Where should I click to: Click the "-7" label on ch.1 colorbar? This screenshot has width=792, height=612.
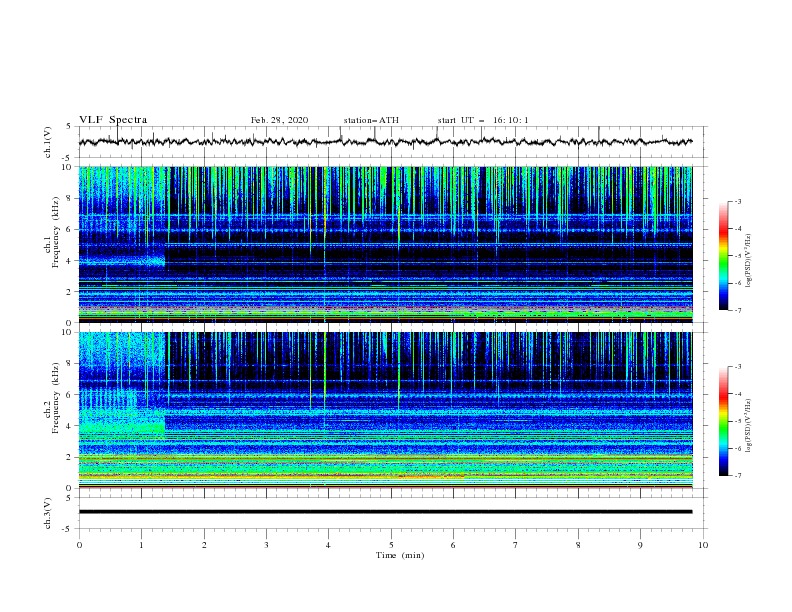(737, 311)
